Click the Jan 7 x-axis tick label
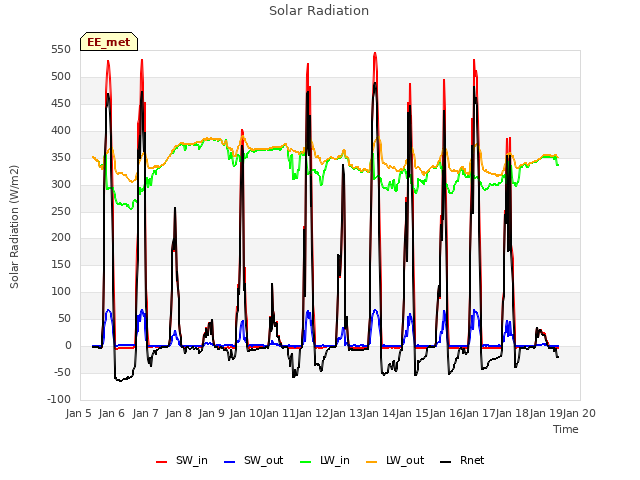Screen dimensions: 640x480 coord(145,413)
